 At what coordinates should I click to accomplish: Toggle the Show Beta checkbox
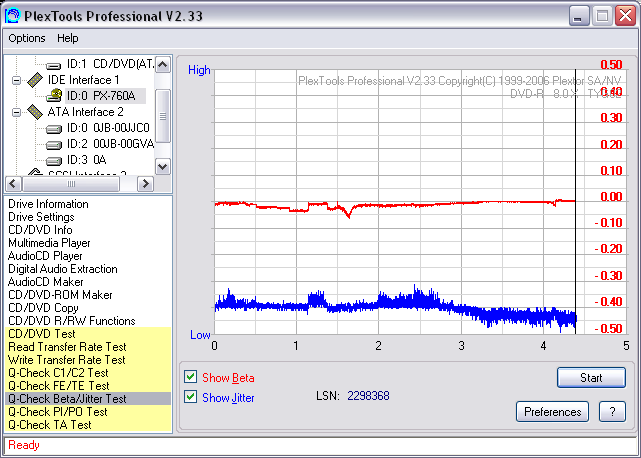pos(191,377)
